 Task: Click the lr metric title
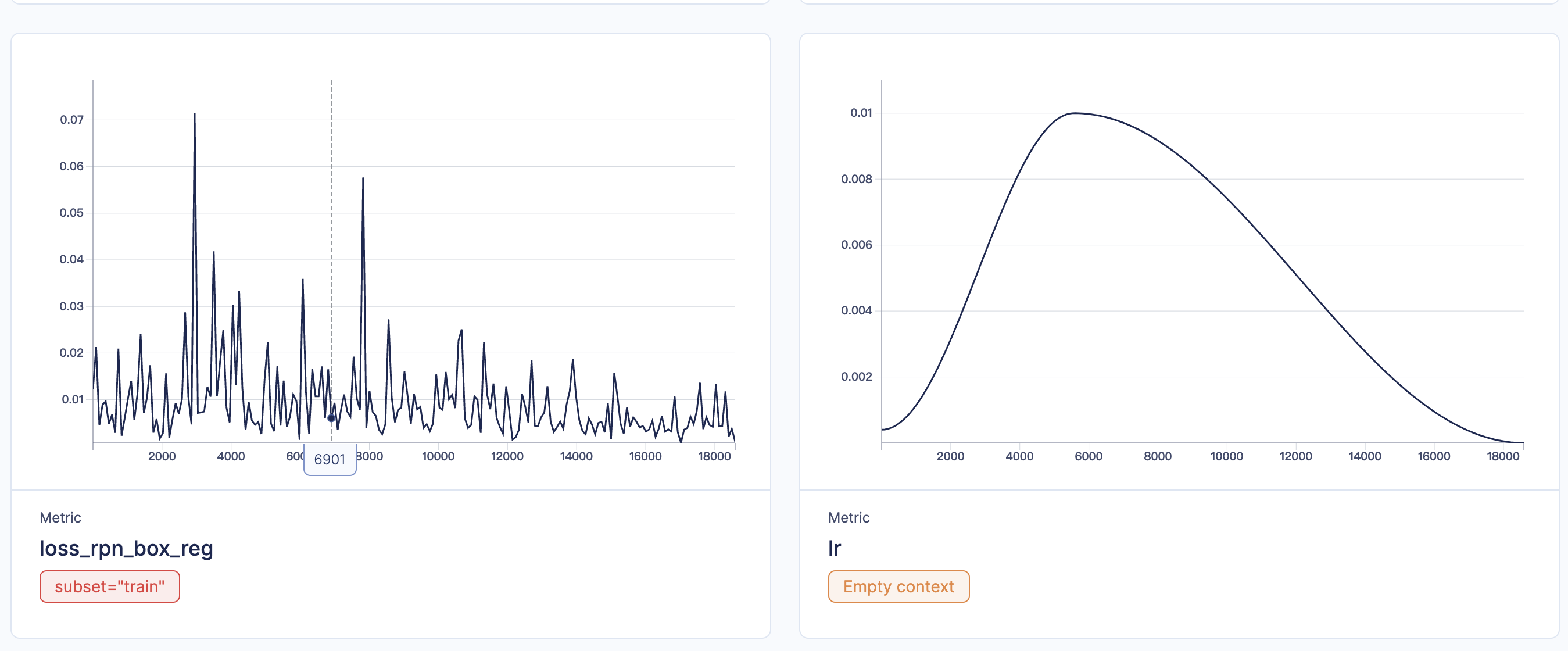pyautogui.click(x=834, y=548)
